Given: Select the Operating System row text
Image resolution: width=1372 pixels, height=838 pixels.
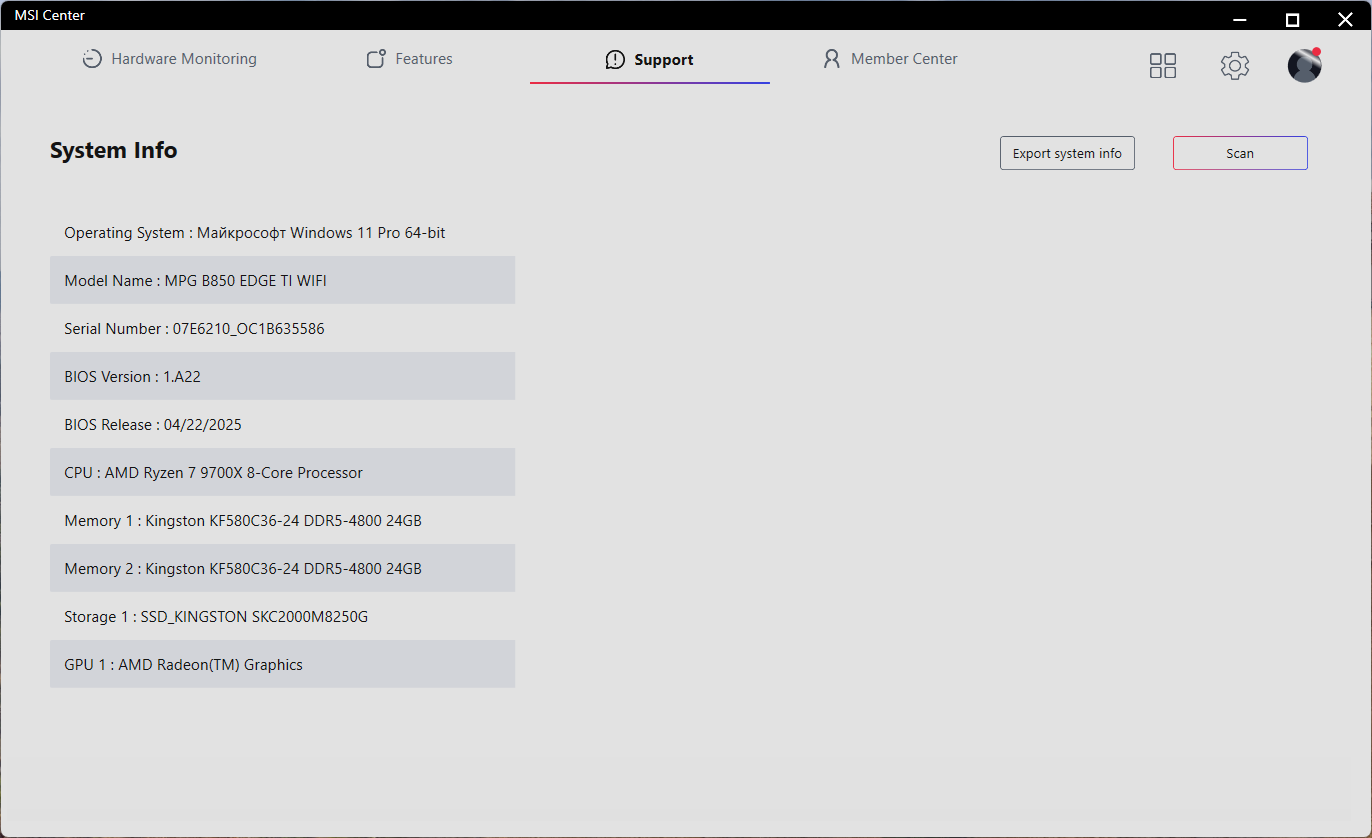Looking at the screenshot, I should click(255, 233).
